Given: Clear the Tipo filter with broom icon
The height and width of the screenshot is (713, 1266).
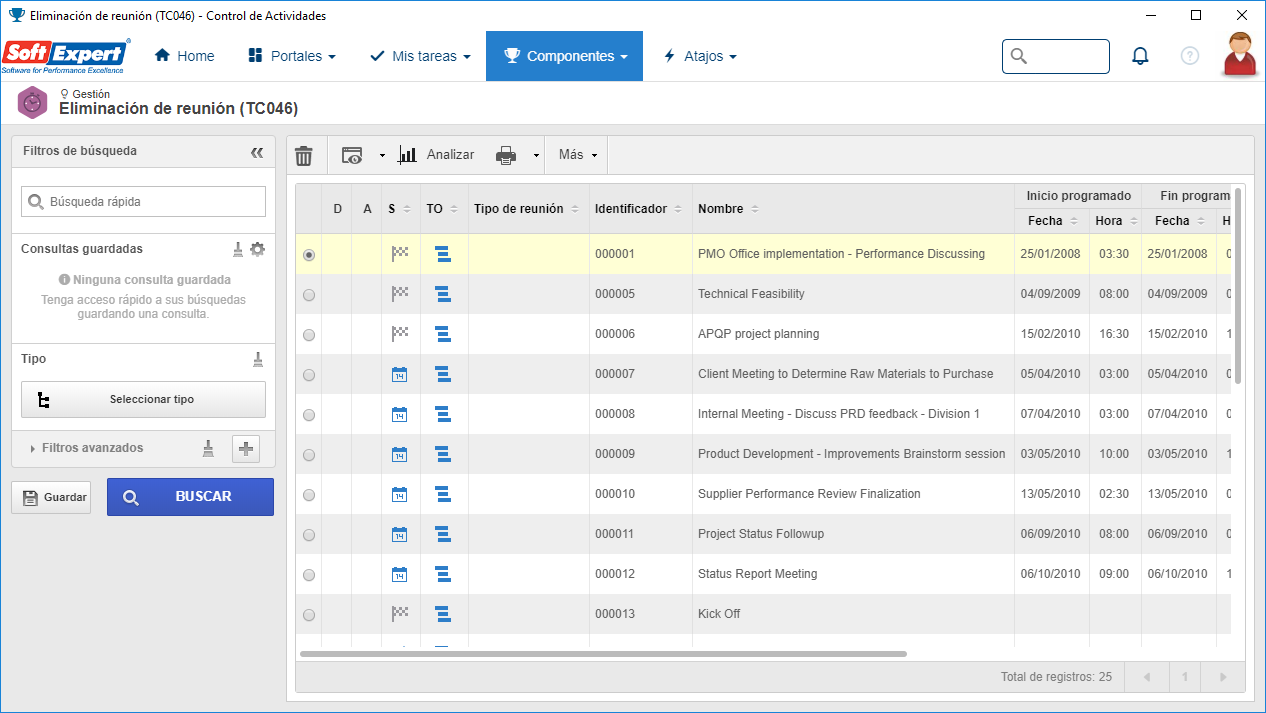Looking at the screenshot, I should tap(257, 359).
